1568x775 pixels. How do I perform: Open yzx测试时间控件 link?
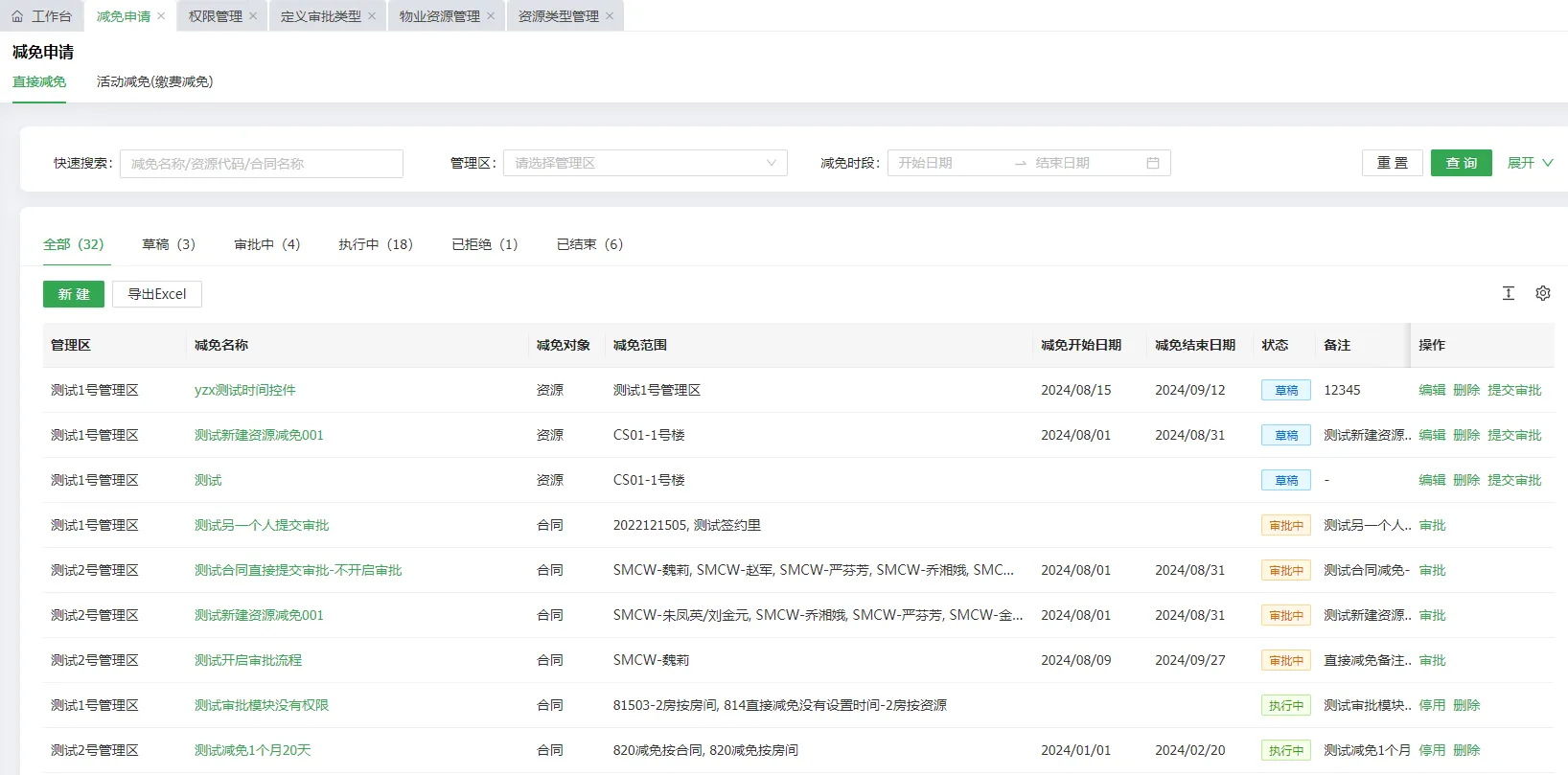click(245, 390)
